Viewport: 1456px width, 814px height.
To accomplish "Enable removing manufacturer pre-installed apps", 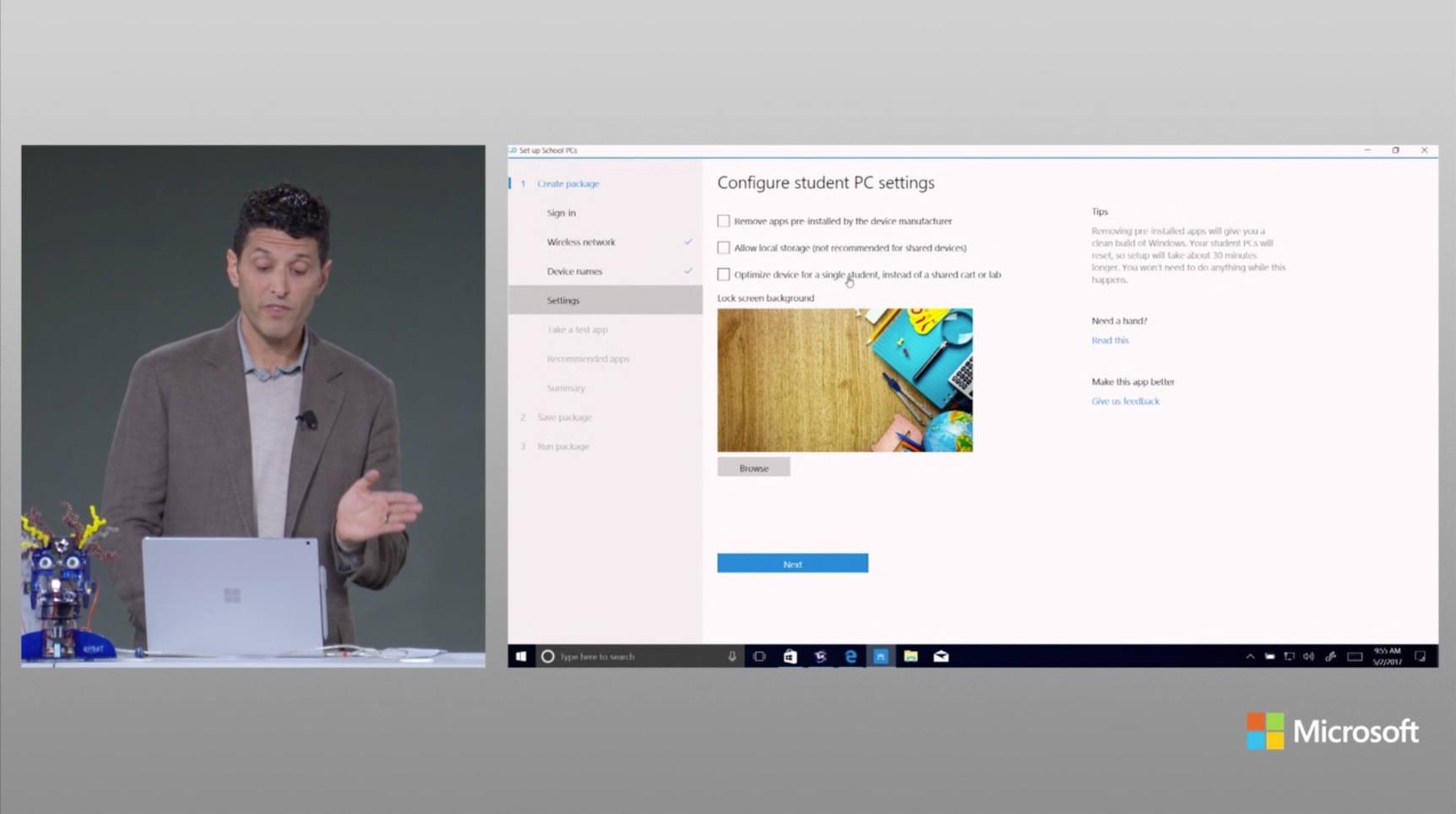I will [724, 221].
